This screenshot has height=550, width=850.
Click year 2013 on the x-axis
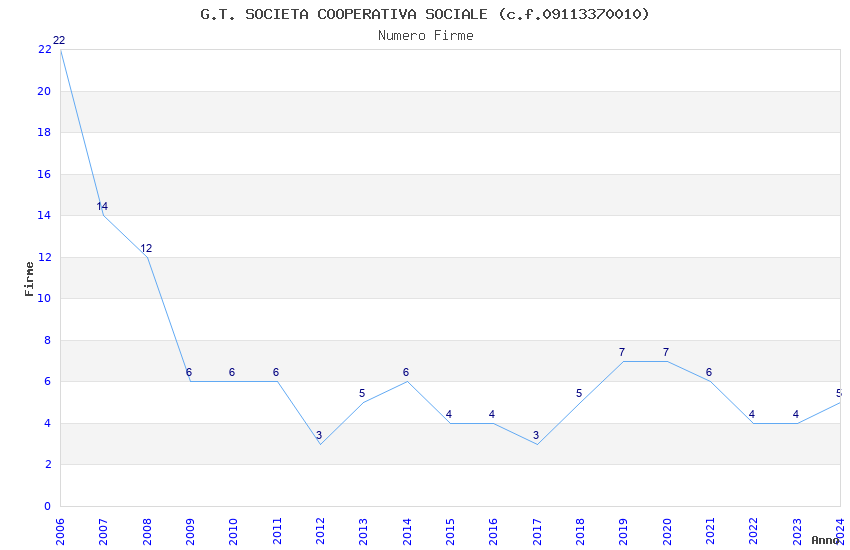[363, 532]
